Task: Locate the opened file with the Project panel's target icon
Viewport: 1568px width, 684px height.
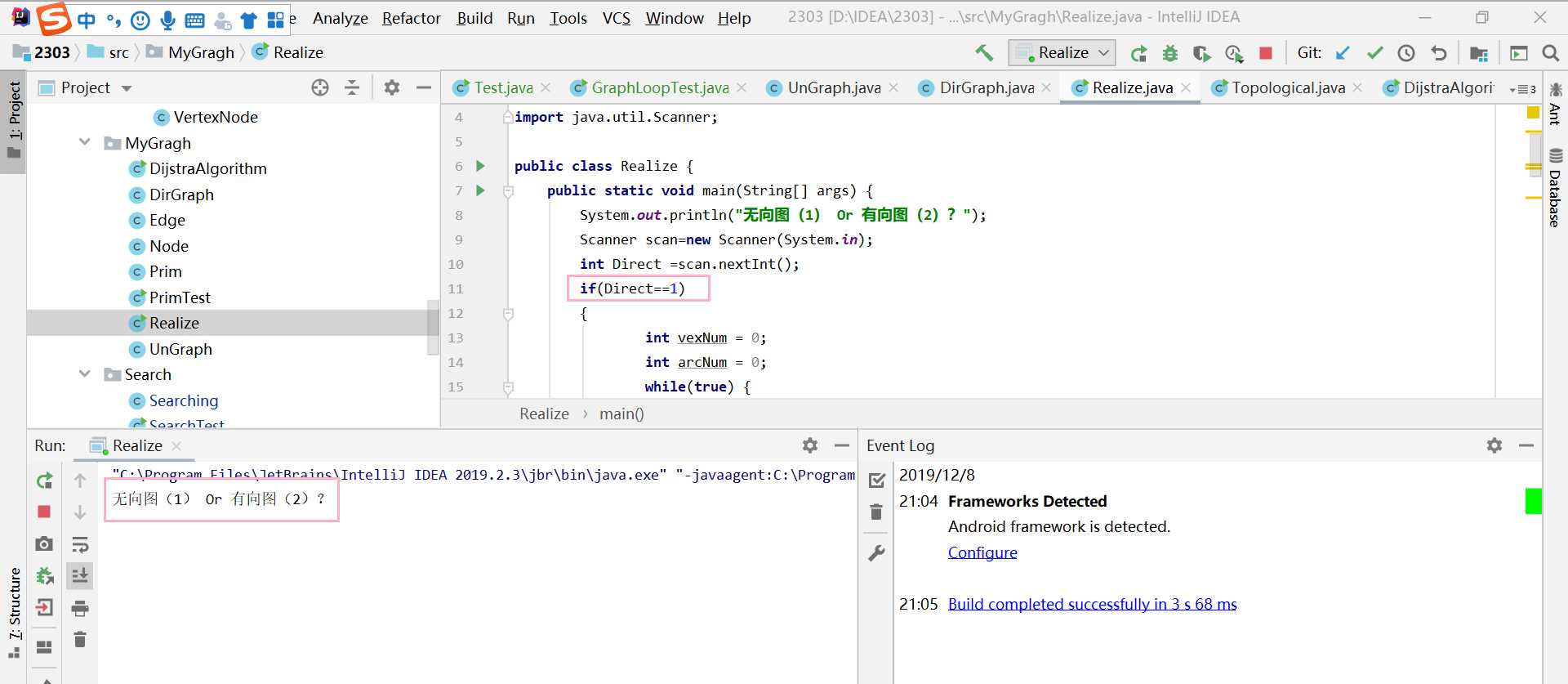Action: point(320,87)
